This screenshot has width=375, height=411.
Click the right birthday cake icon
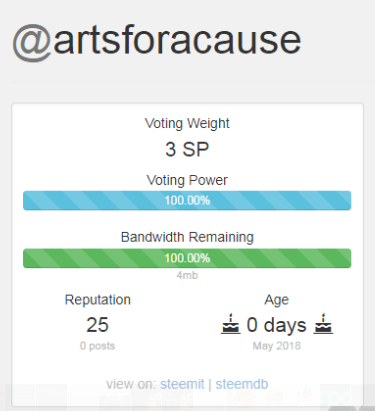323,324
